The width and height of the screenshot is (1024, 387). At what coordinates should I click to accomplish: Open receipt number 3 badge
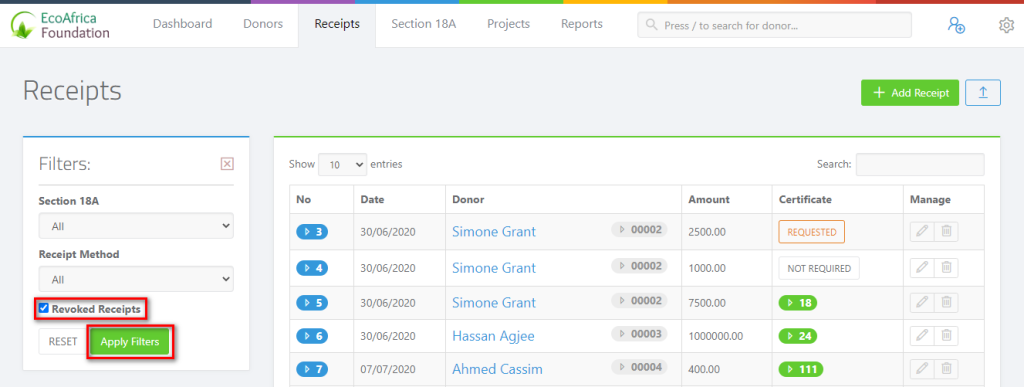coord(312,232)
